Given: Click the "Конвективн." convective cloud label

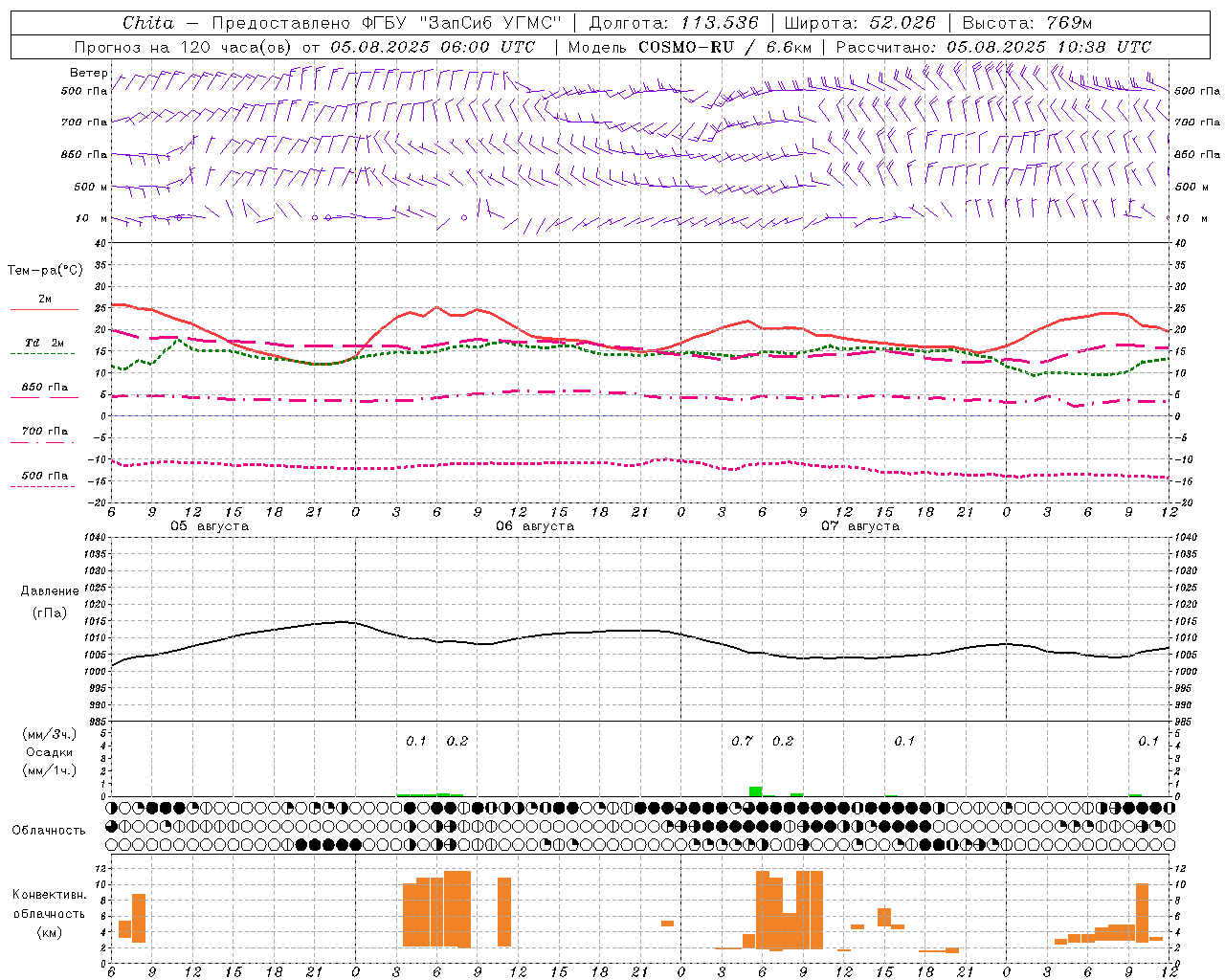Looking at the screenshot, I should [x=50, y=895].
